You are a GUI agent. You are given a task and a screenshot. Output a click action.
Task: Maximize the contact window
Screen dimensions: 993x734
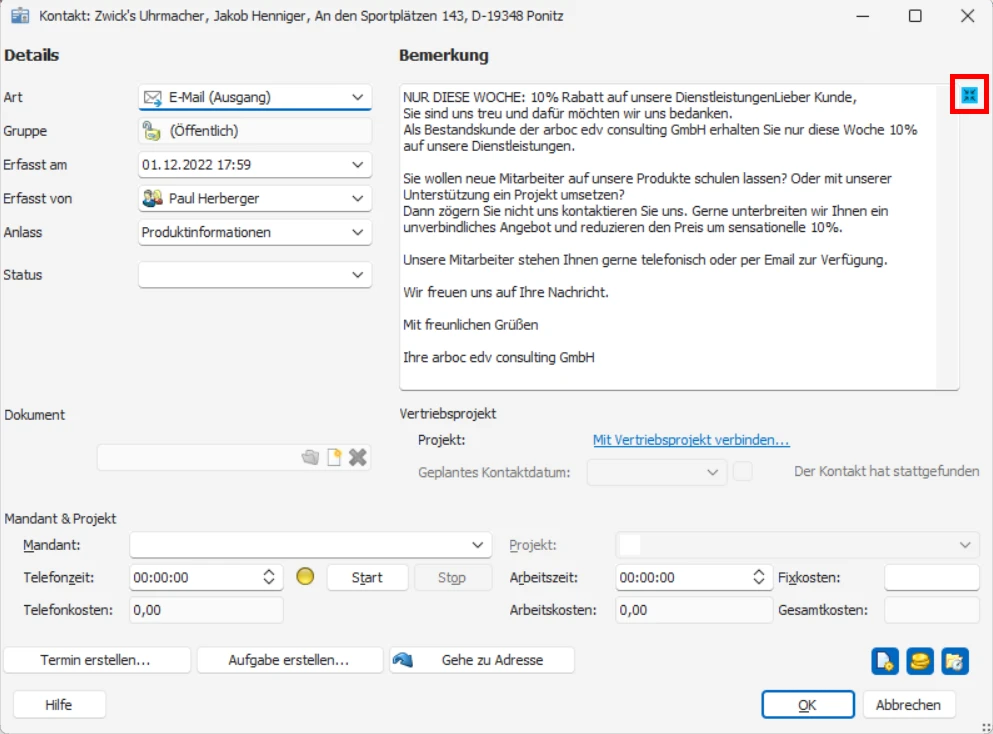click(915, 16)
